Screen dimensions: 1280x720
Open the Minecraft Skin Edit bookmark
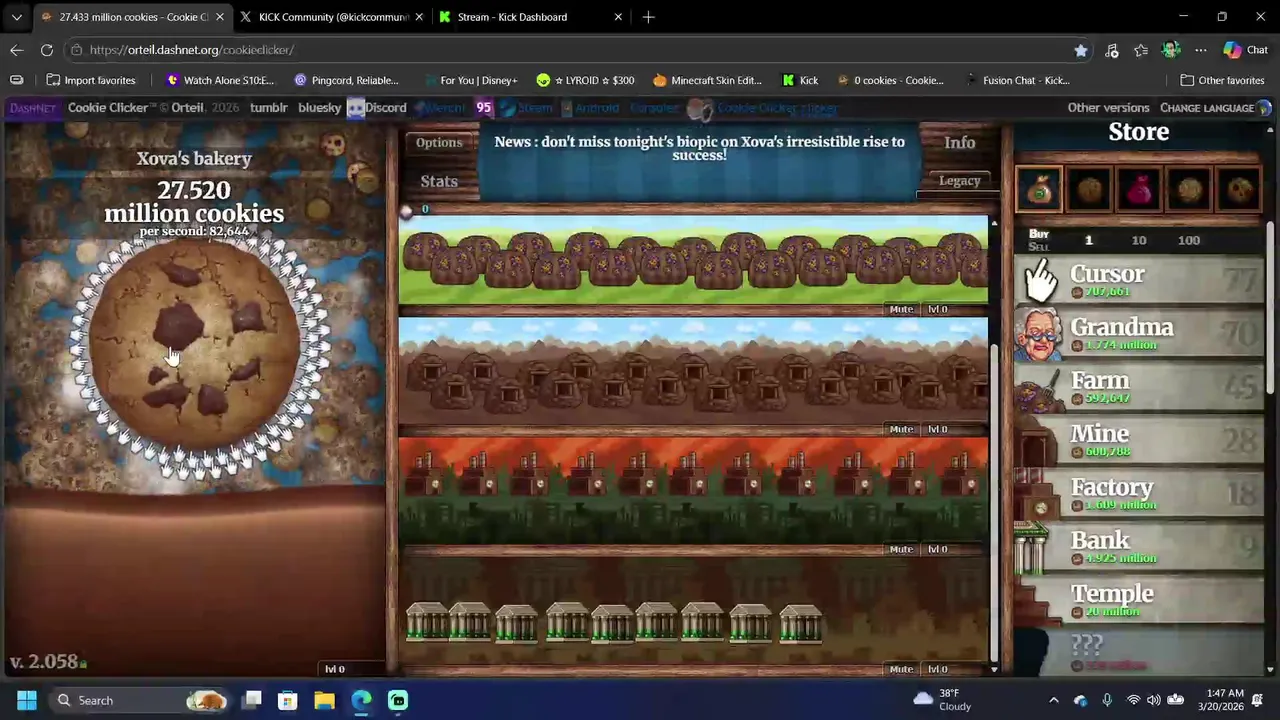pos(706,80)
